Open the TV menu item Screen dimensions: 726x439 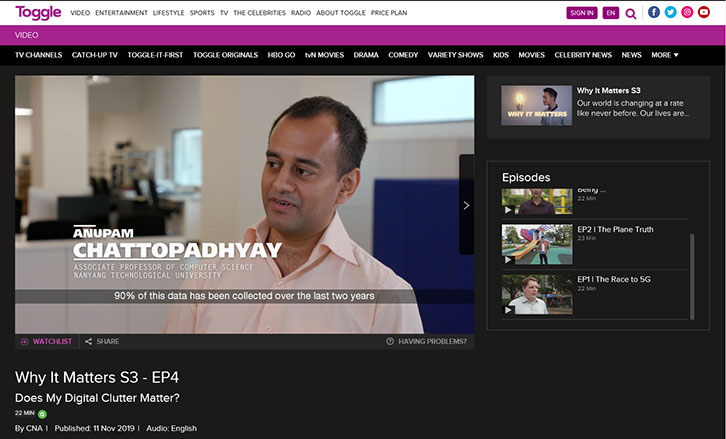pos(224,13)
